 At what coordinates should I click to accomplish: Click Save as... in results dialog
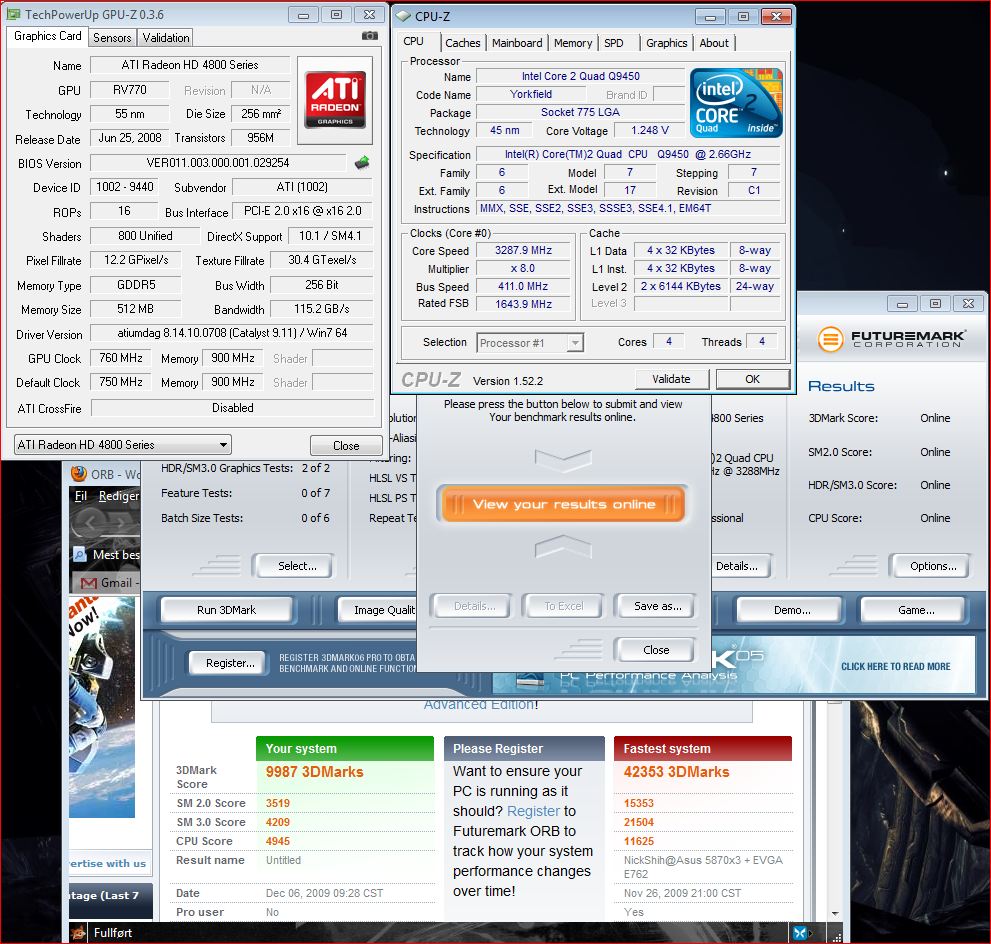(x=656, y=606)
